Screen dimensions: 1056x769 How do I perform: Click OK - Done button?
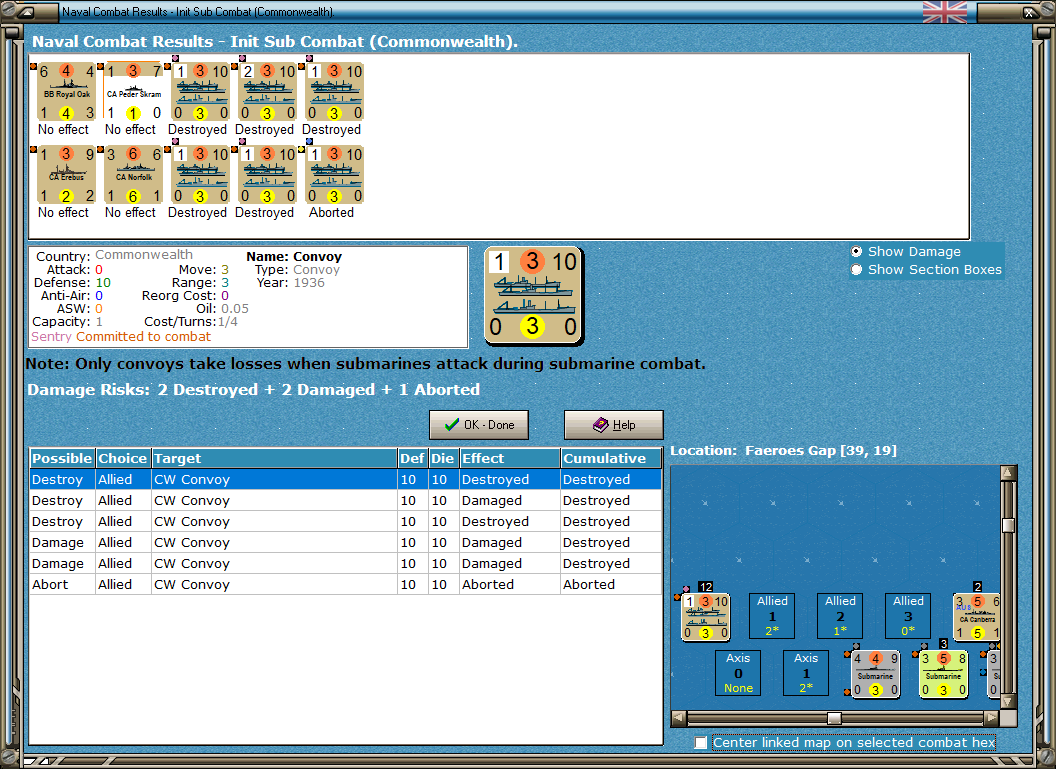pyautogui.click(x=479, y=425)
